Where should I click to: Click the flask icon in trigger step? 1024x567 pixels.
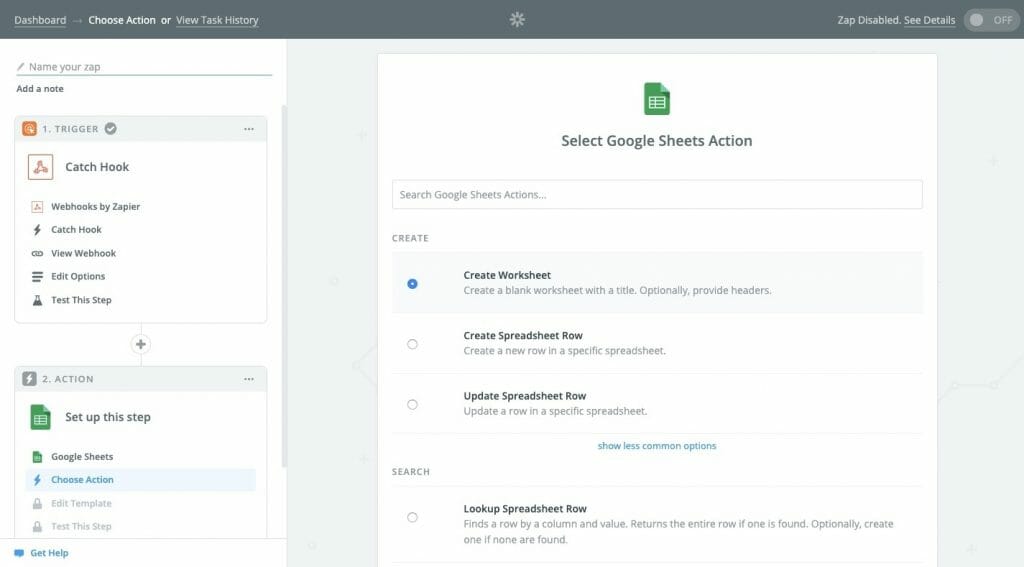click(37, 300)
